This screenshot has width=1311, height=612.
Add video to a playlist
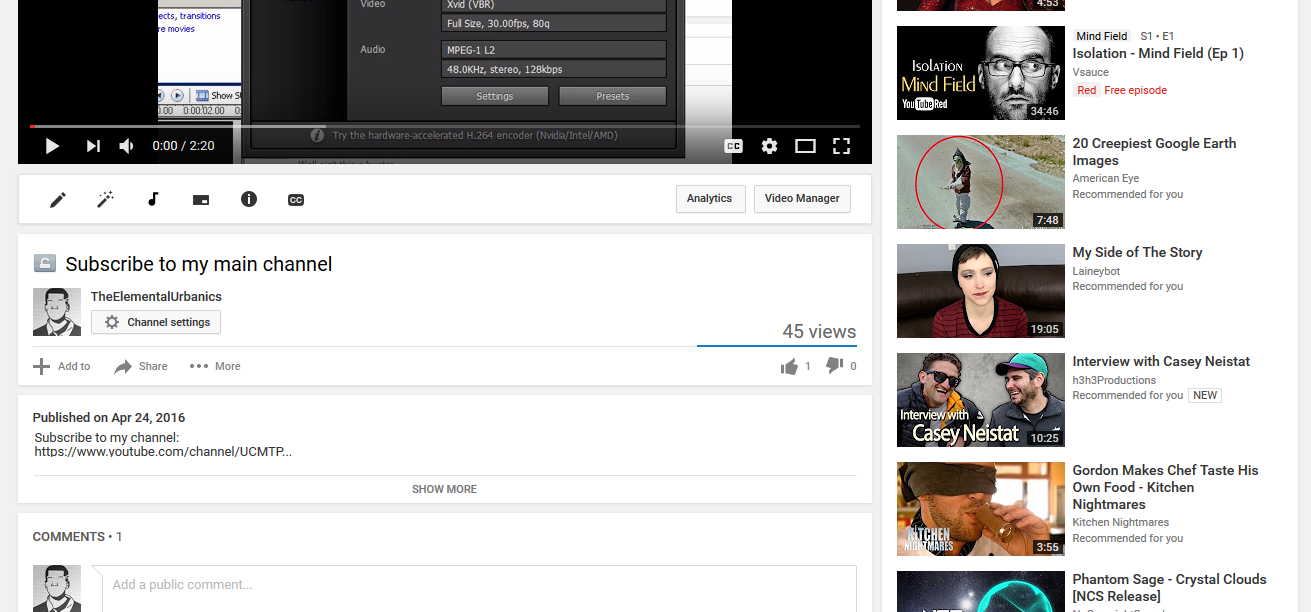(62, 366)
